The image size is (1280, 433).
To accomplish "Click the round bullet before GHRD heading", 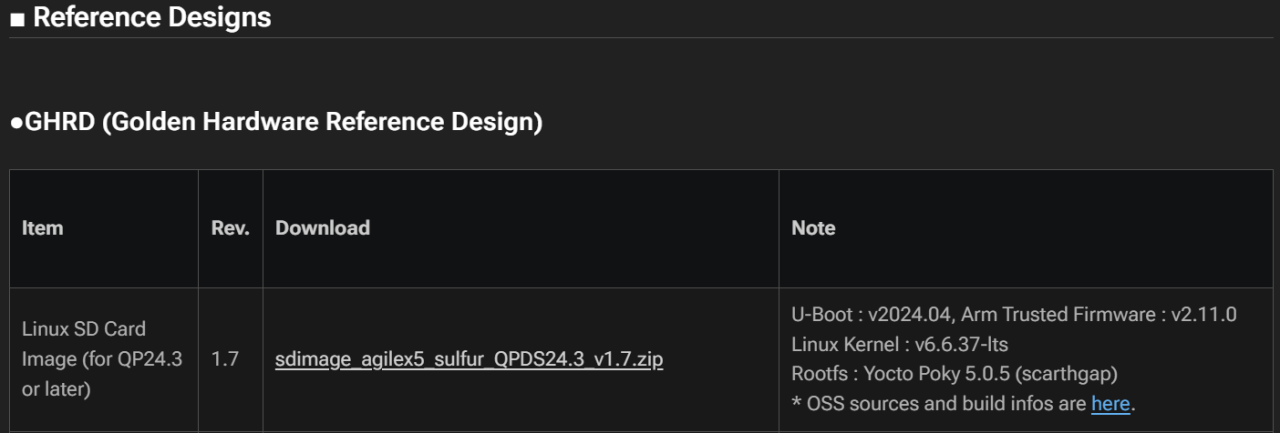I will [x=16, y=123].
